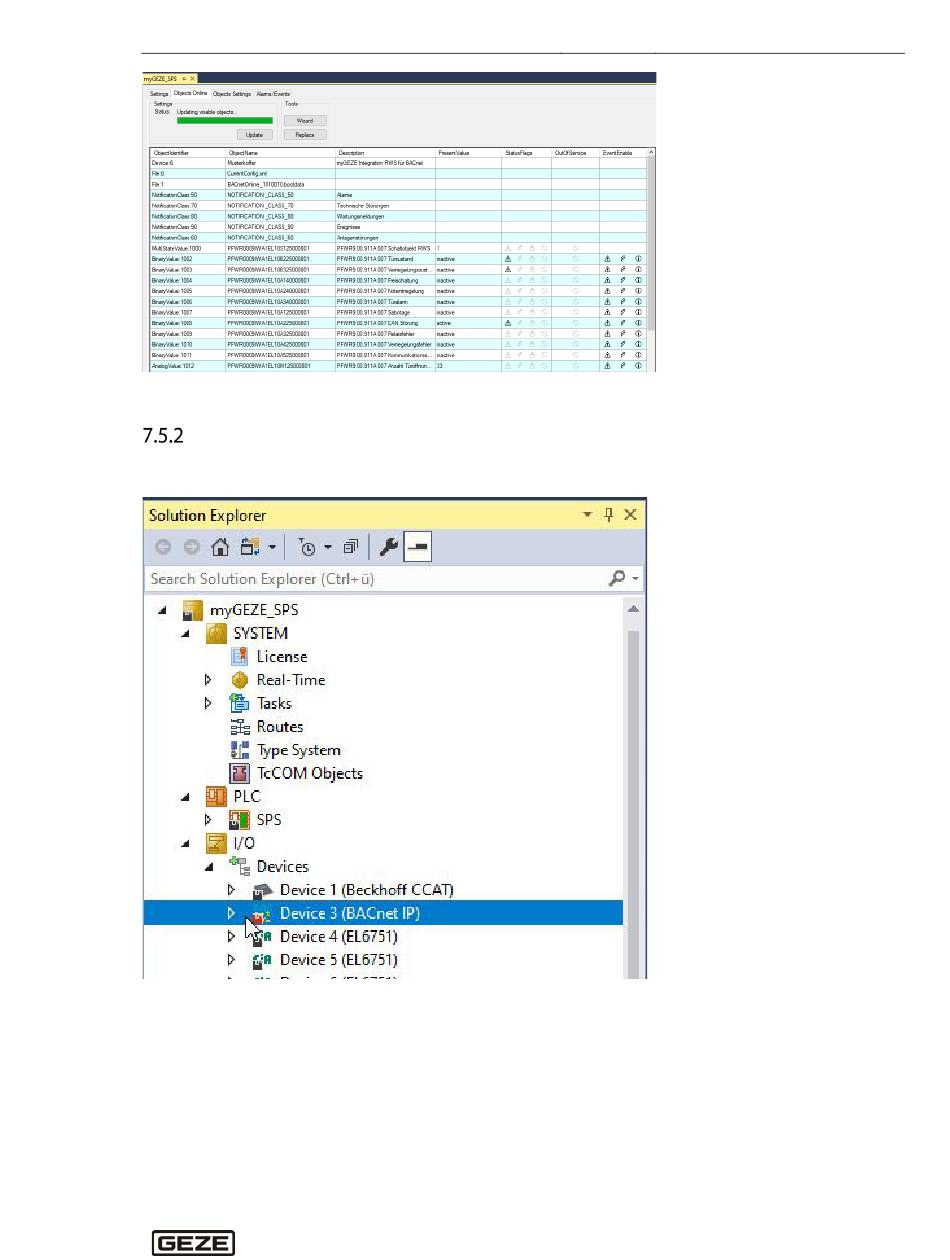The image size is (950, 1260).
Task: Collapse the Devices node
Action: (209, 867)
